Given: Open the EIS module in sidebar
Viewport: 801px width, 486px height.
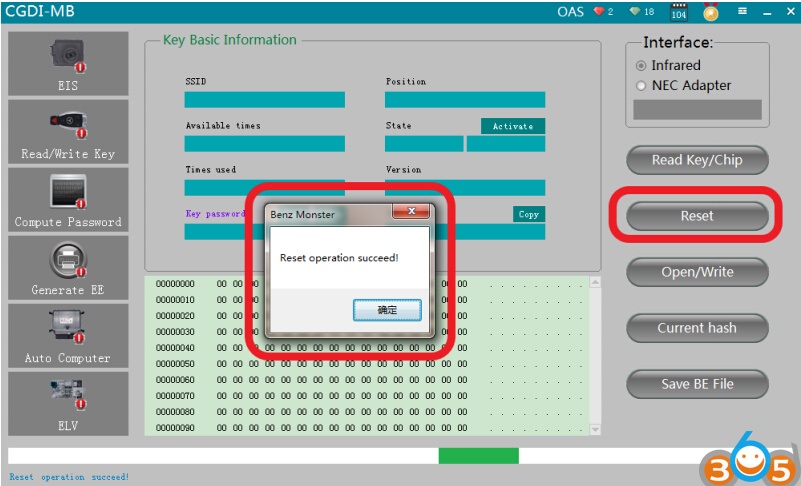Looking at the screenshot, I should [68, 64].
